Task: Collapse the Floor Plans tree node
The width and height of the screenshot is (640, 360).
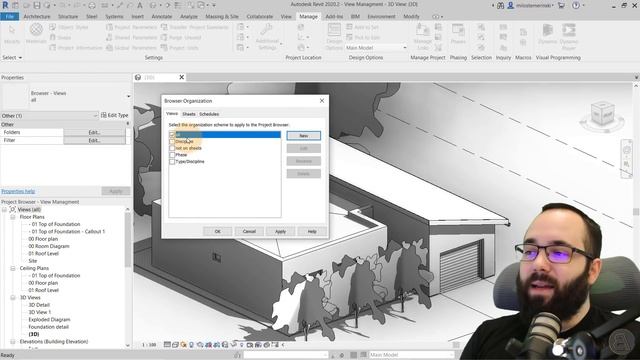Action: (x=13, y=217)
